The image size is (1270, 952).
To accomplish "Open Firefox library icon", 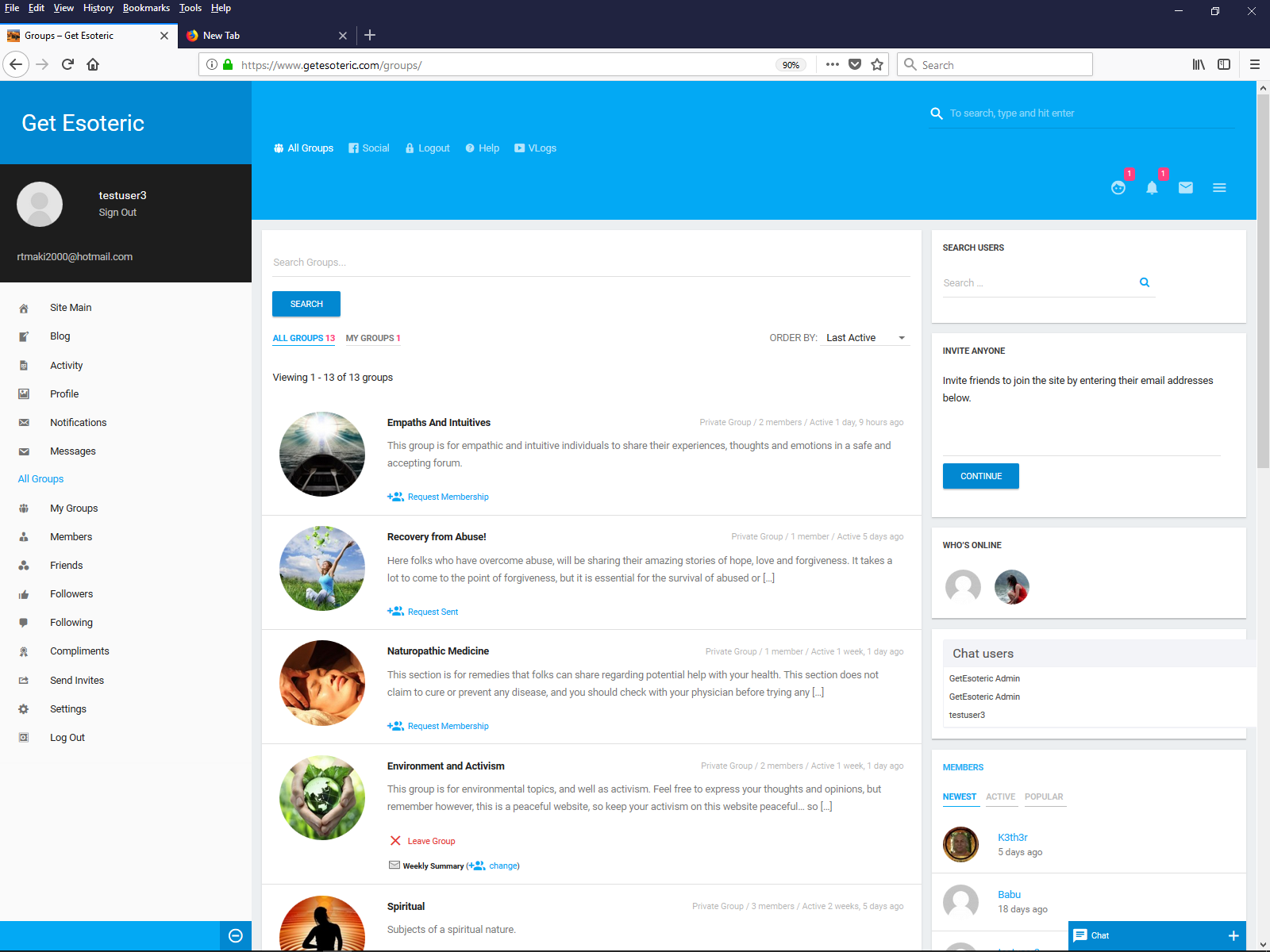I will 1199,64.
